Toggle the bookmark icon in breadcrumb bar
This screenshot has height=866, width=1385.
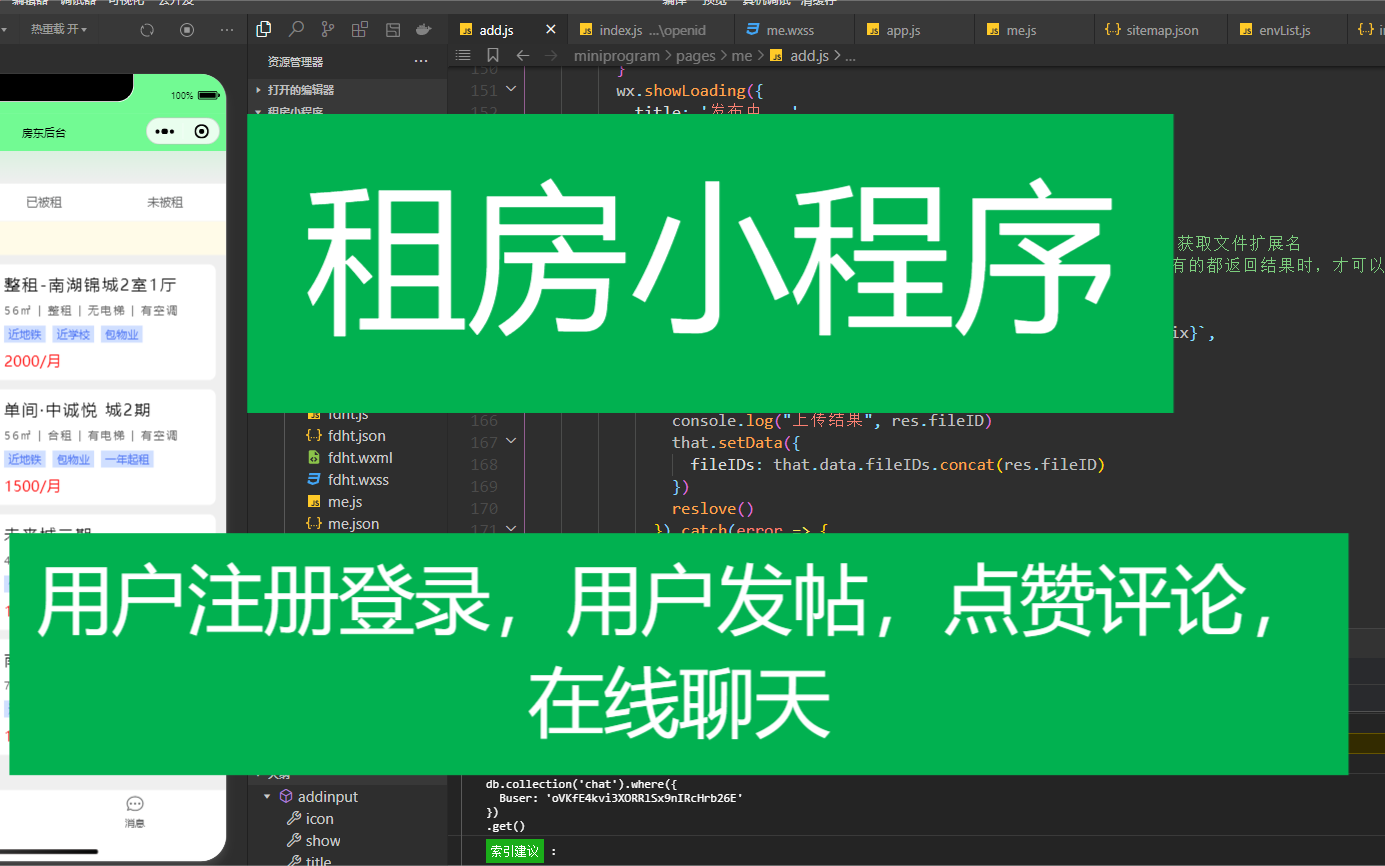[493, 56]
